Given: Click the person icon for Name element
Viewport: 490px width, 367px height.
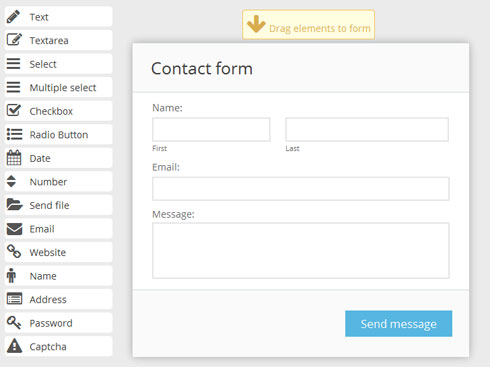Looking at the screenshot, I should click(11, 276).
